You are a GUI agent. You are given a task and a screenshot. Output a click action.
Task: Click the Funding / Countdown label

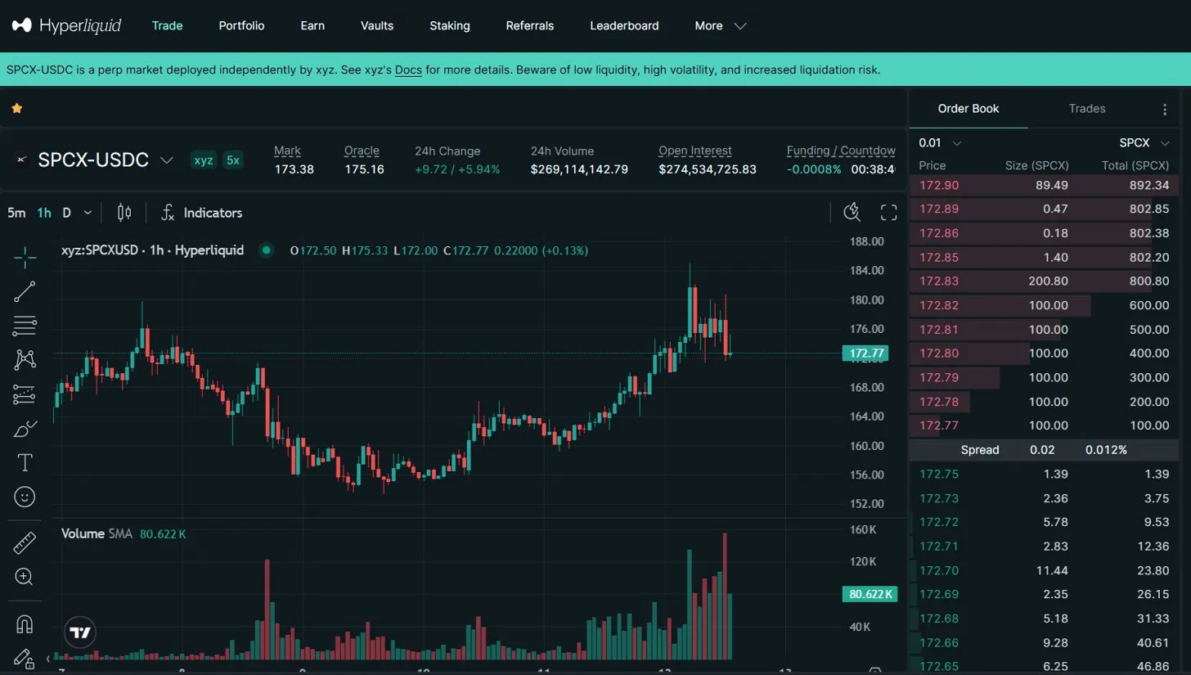pyautogui.click(x=841, y=150)
